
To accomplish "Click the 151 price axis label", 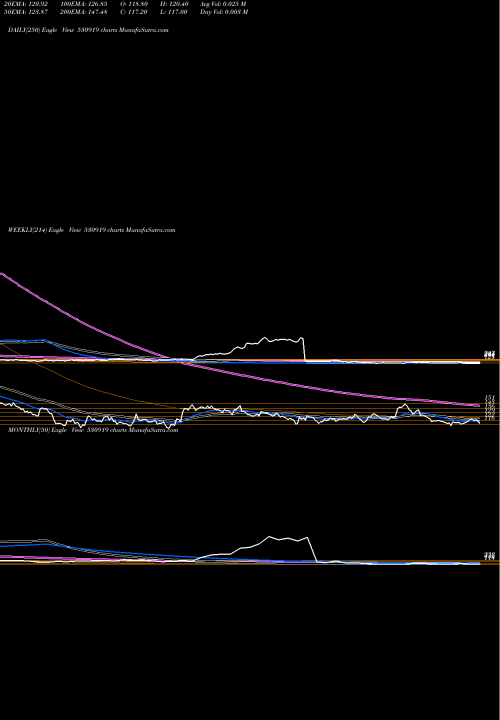I will click(490, 398).
